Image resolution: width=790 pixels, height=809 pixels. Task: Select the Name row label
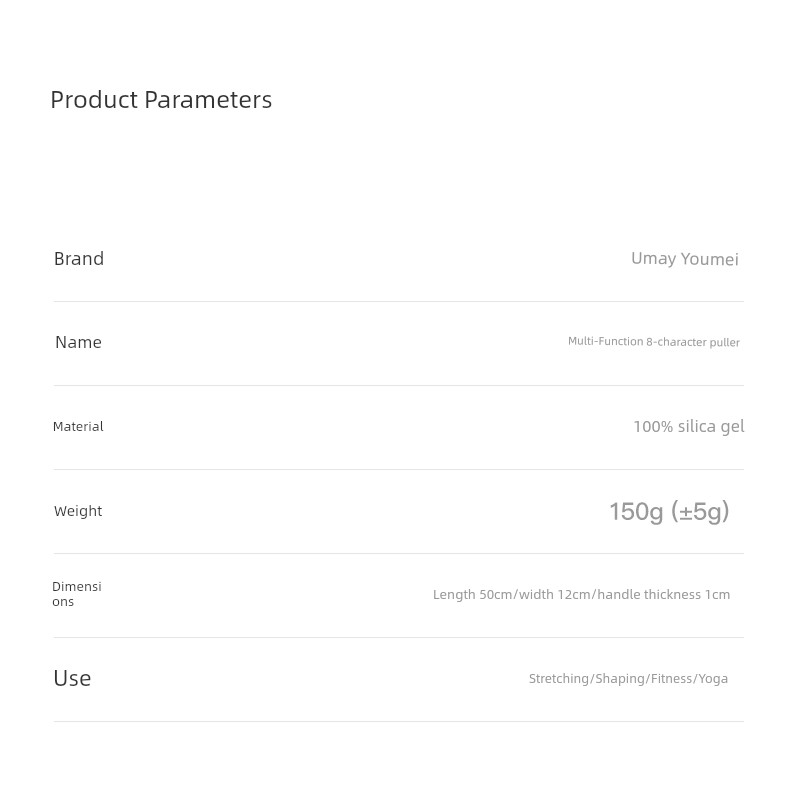78,342
